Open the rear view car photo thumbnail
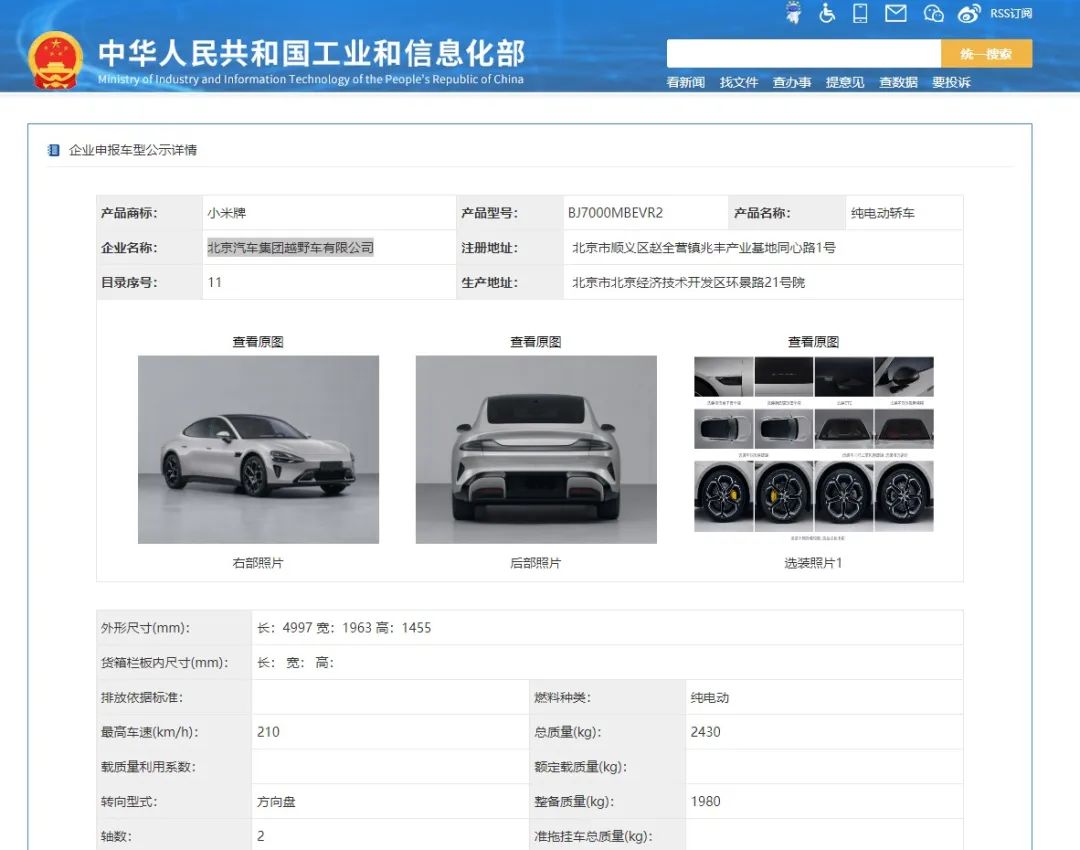 [x=536, y=449]
